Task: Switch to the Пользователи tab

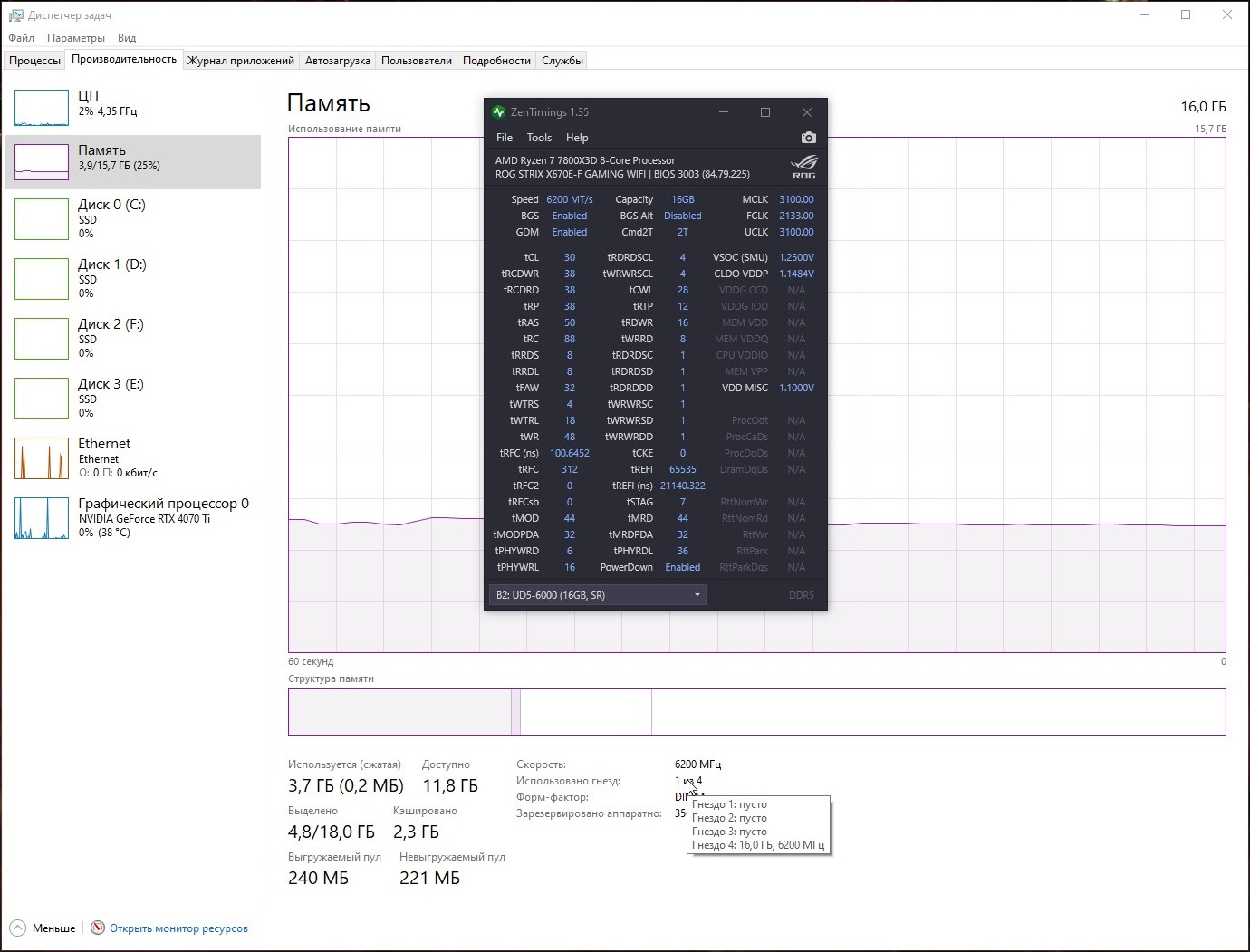Action: (417, 61)
